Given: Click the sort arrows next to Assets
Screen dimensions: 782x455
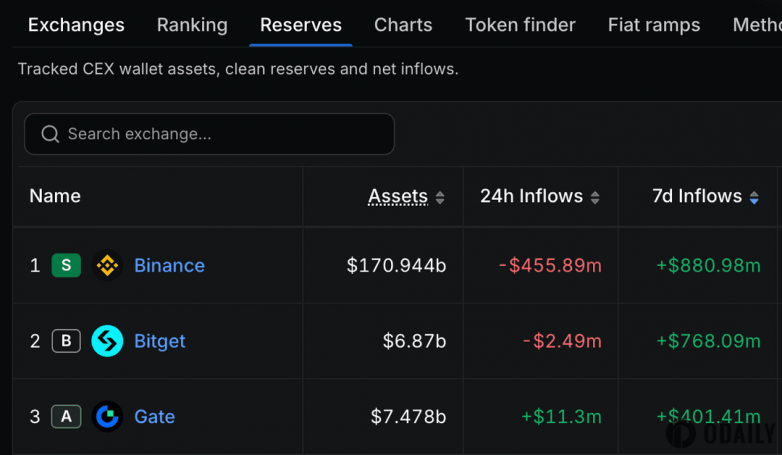Looking at the screenshot, I should [x=439, y=198].
